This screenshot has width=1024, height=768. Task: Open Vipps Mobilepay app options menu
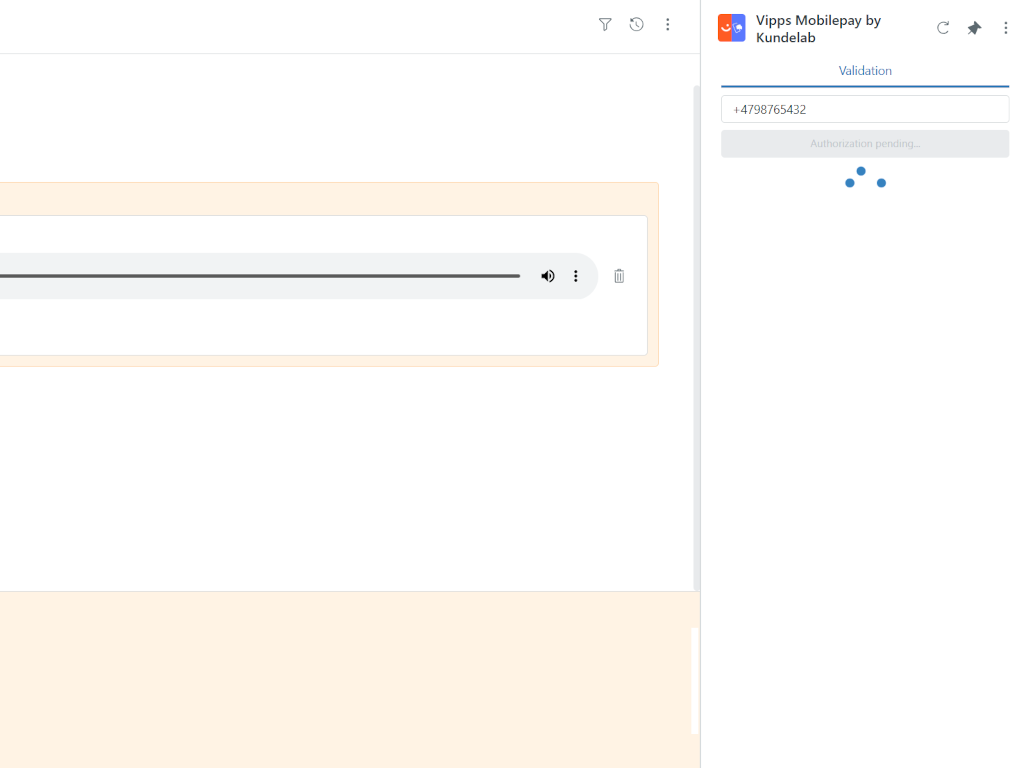coord(1005,28)
